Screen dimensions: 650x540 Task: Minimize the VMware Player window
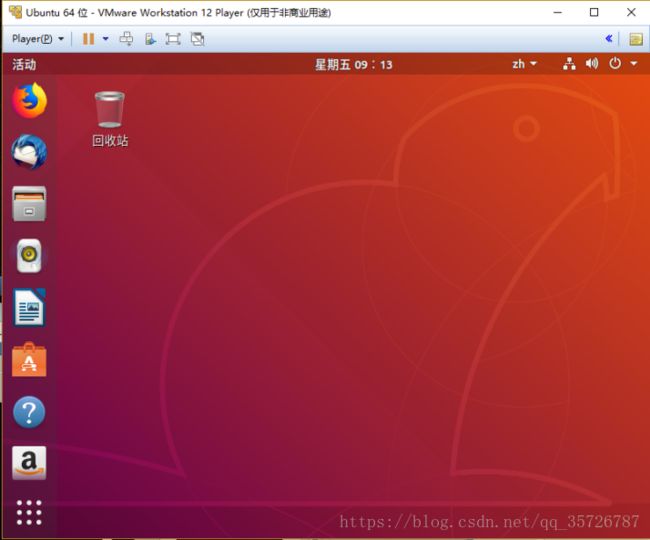click(558, 12)
